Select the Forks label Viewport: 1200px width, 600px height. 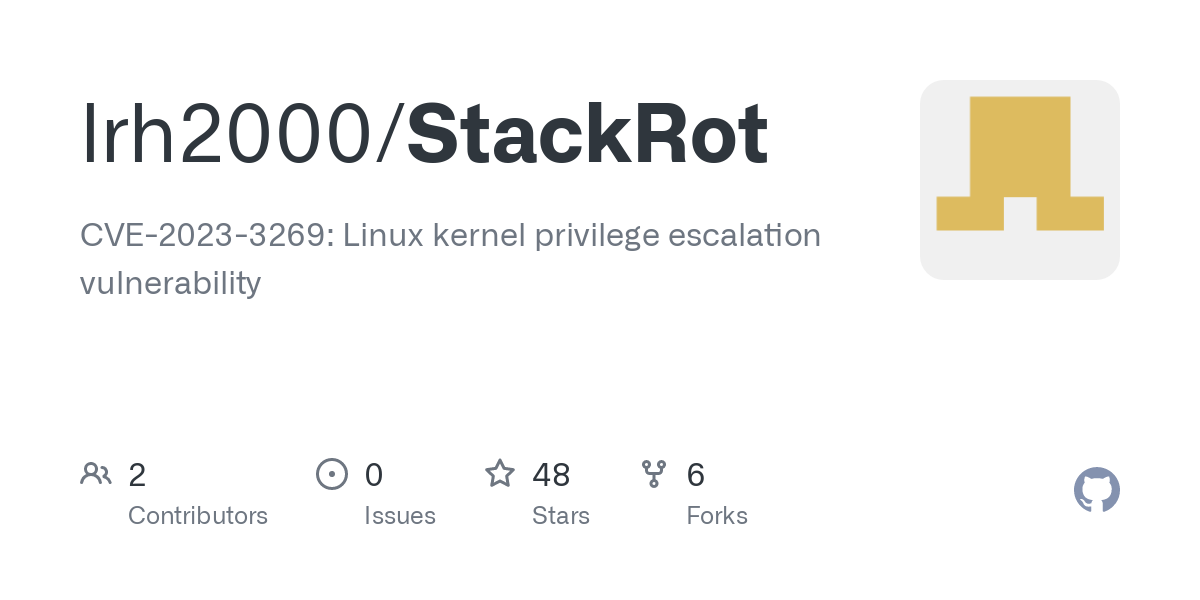[717, 516]
